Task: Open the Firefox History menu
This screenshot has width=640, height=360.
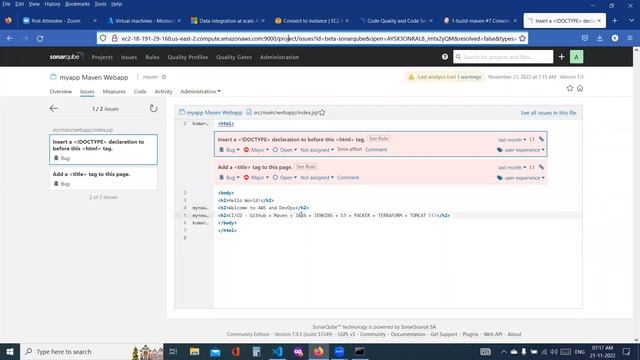Action: (x=52, y=4)
